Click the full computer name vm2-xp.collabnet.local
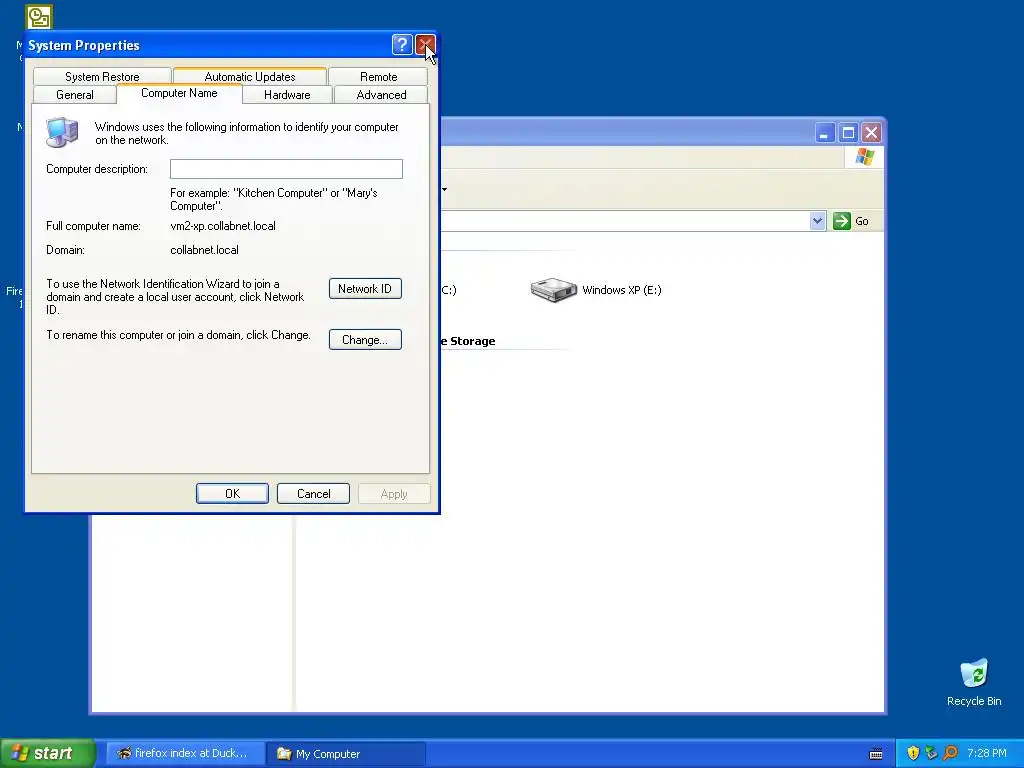The width and height of the screenshot is (1024, 768). coord(223,226)
